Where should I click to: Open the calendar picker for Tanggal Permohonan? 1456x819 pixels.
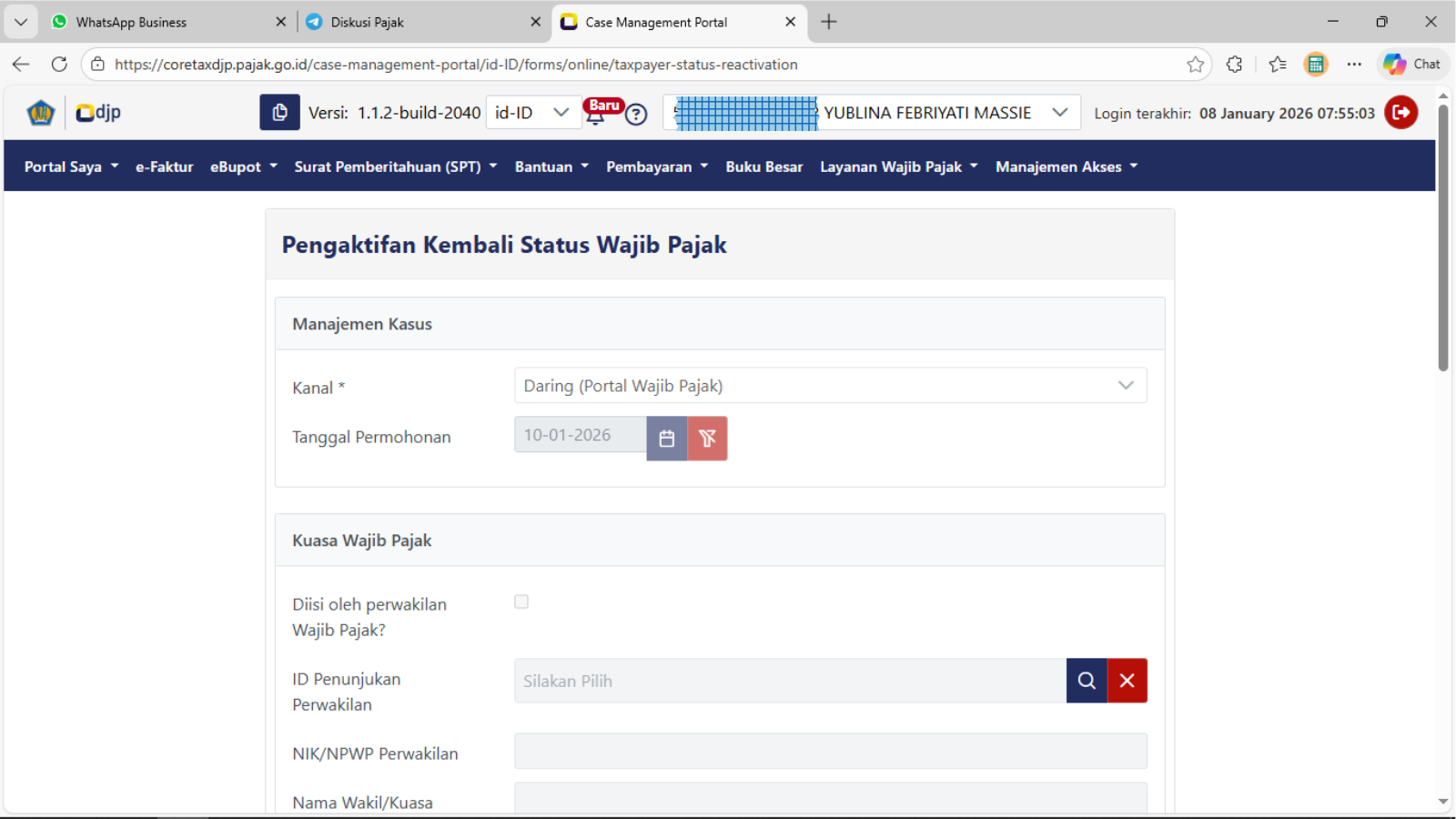(667, 439)
